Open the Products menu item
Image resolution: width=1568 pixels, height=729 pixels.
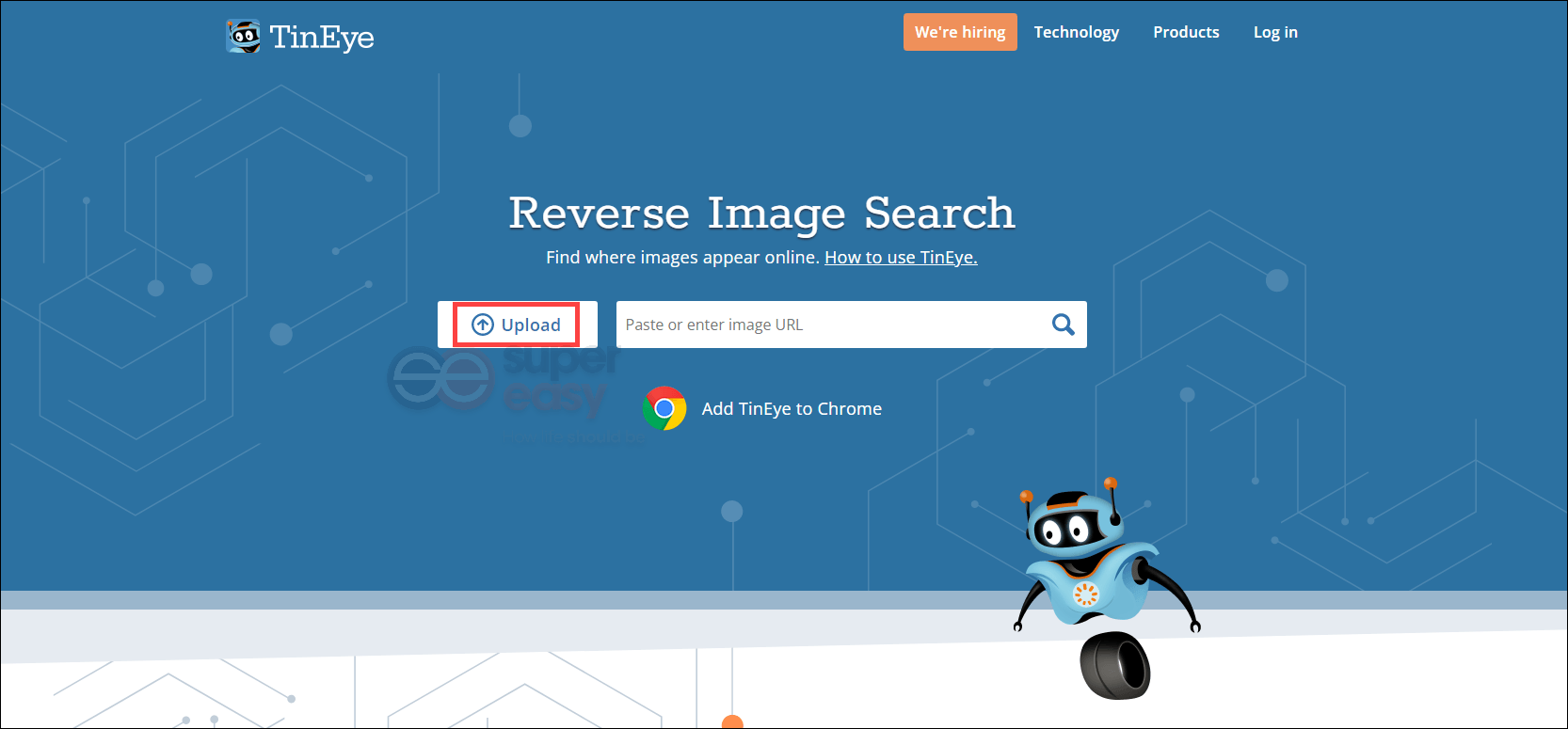coord(1186,32)
